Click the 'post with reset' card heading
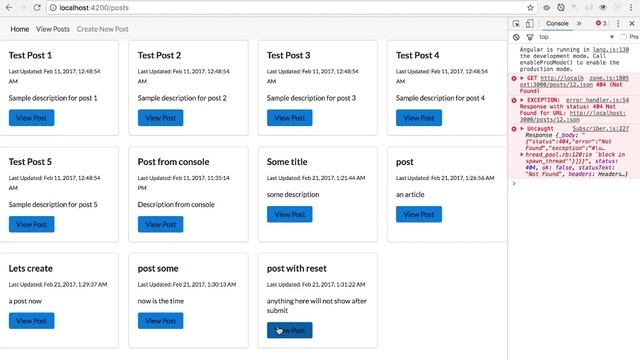Viewport: 640px width, 360px height. (x=297, y=268)
